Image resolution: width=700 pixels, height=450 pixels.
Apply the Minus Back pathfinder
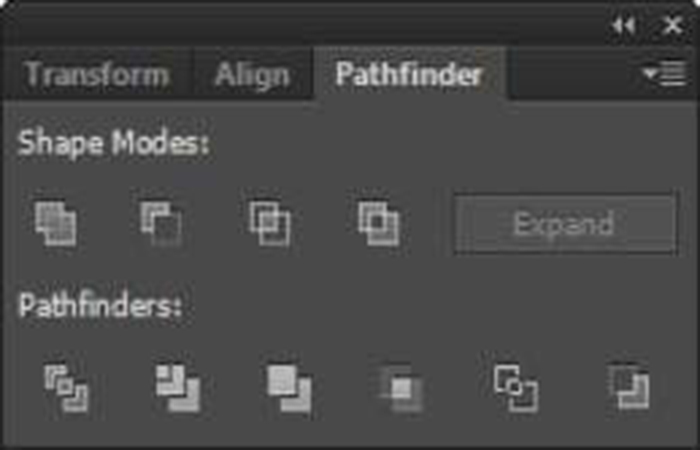point(629,388)
